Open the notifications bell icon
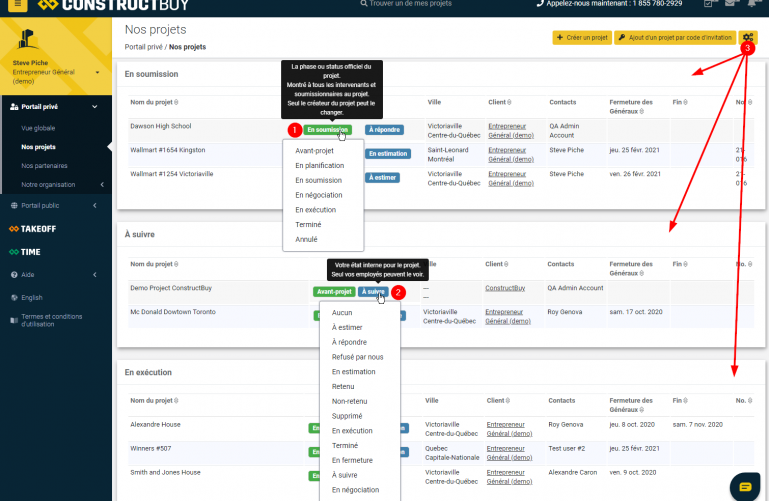The height and width of the screenshot is (501, 769). [x=752, y=3]
